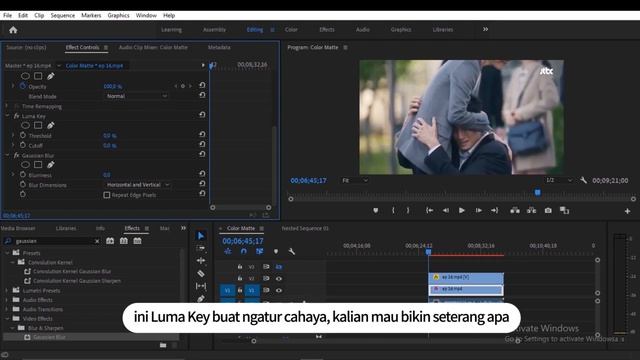The image size is (640, 360).
Task: Create rectangle mask under Gaussian Blur
Action: [38, 164]
